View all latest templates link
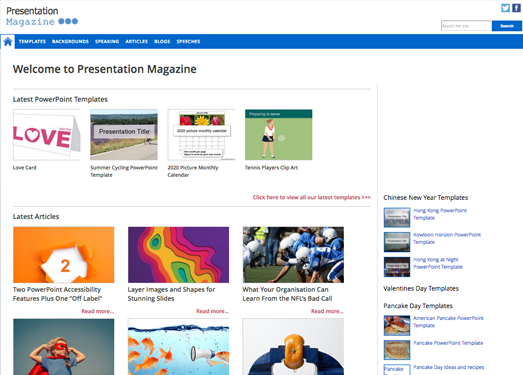This screenshot has width=523, height=375. click(x=312, y=197)
